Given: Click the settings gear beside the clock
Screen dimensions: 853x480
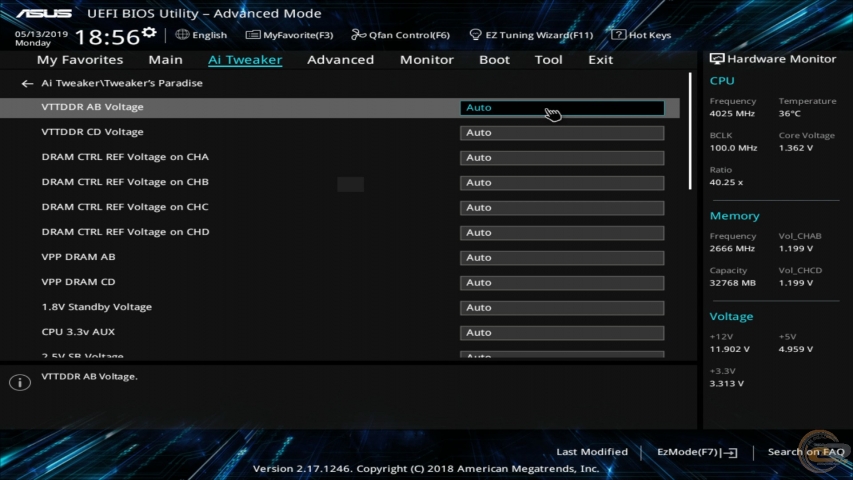Looking at the screenshot, I should click(149, 33).
